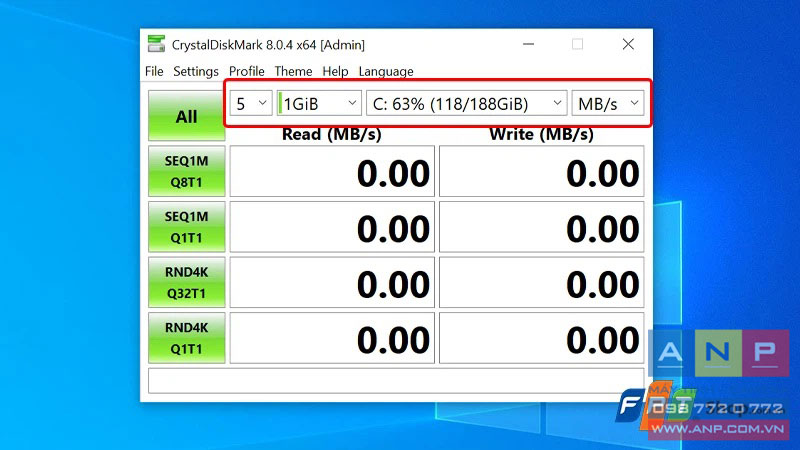This screenshot has height=450, width=800.
Task: Open the File menu
Action: pos(154,71)
